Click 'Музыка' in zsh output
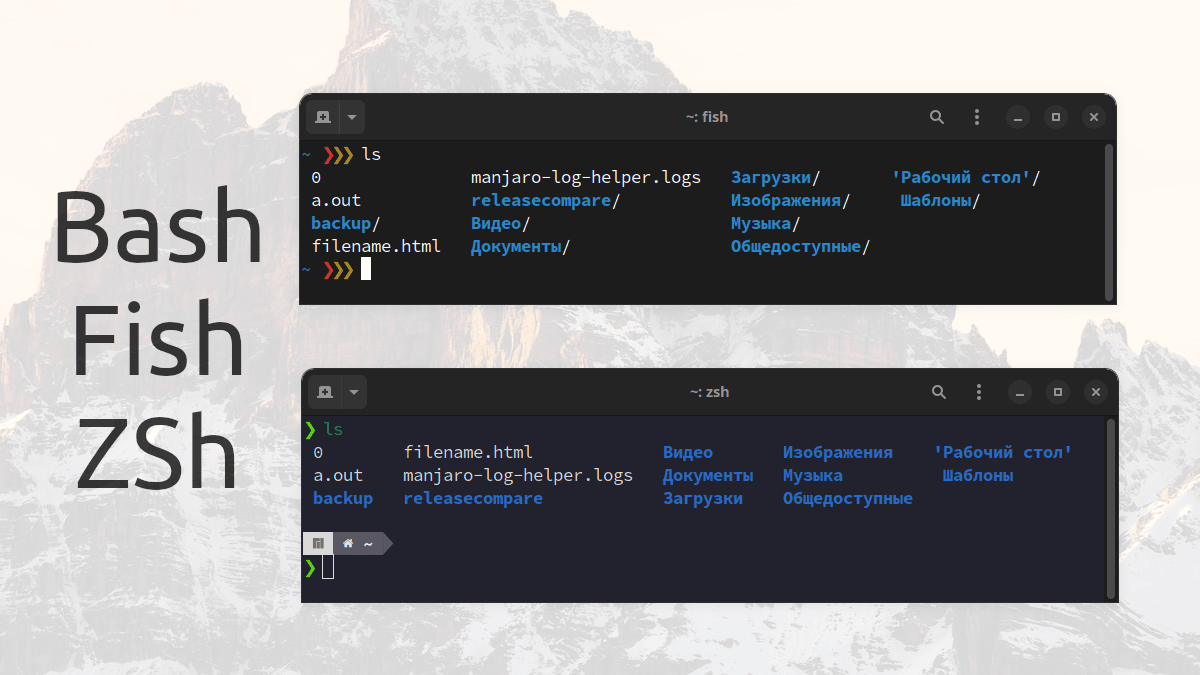 tap(813, 476)
